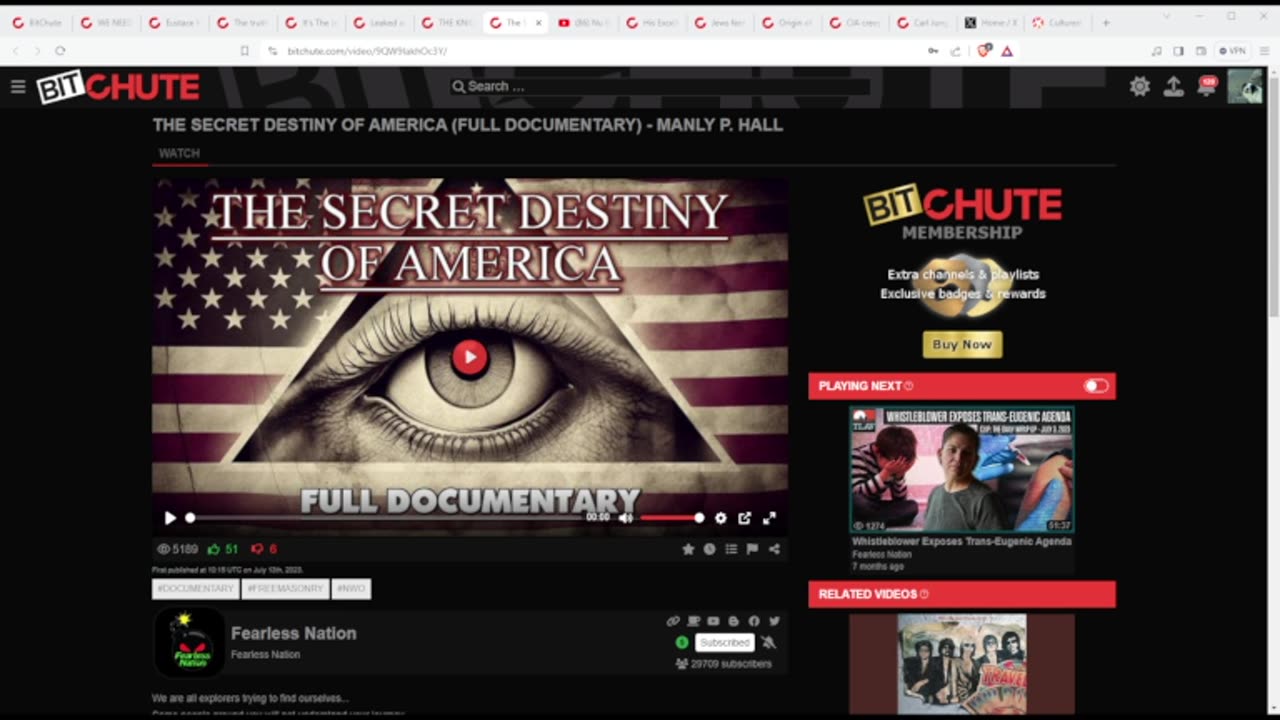Click the #DOCUMENTARY hashtag
Screen dimensions: 1280x720
click(195, 589)
